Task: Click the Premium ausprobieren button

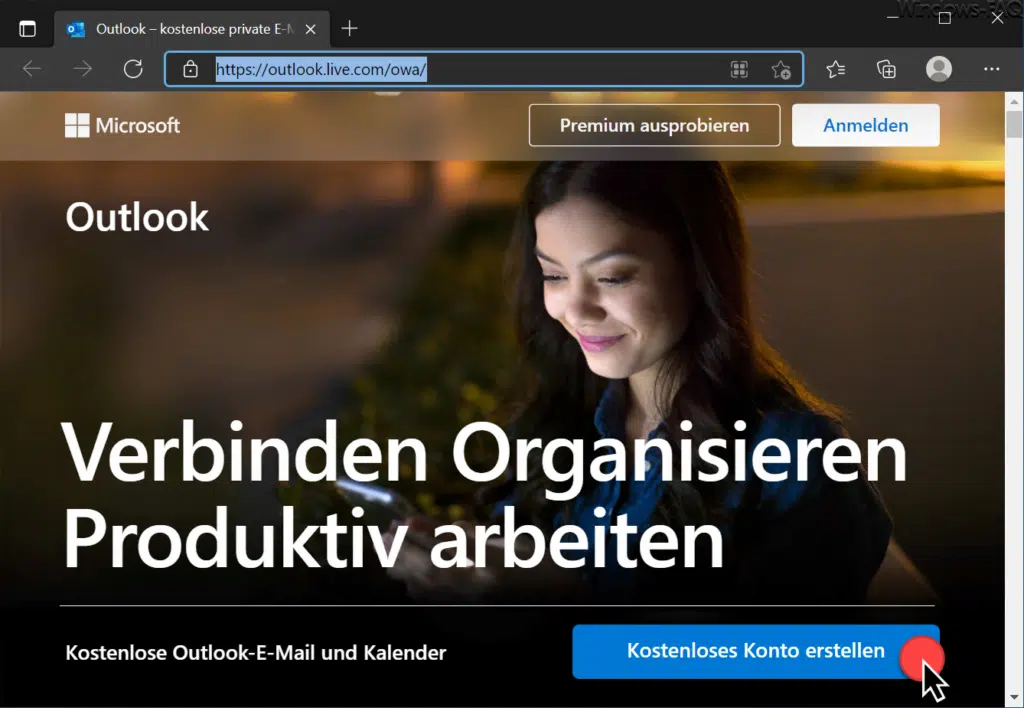Action: point(654,125)
